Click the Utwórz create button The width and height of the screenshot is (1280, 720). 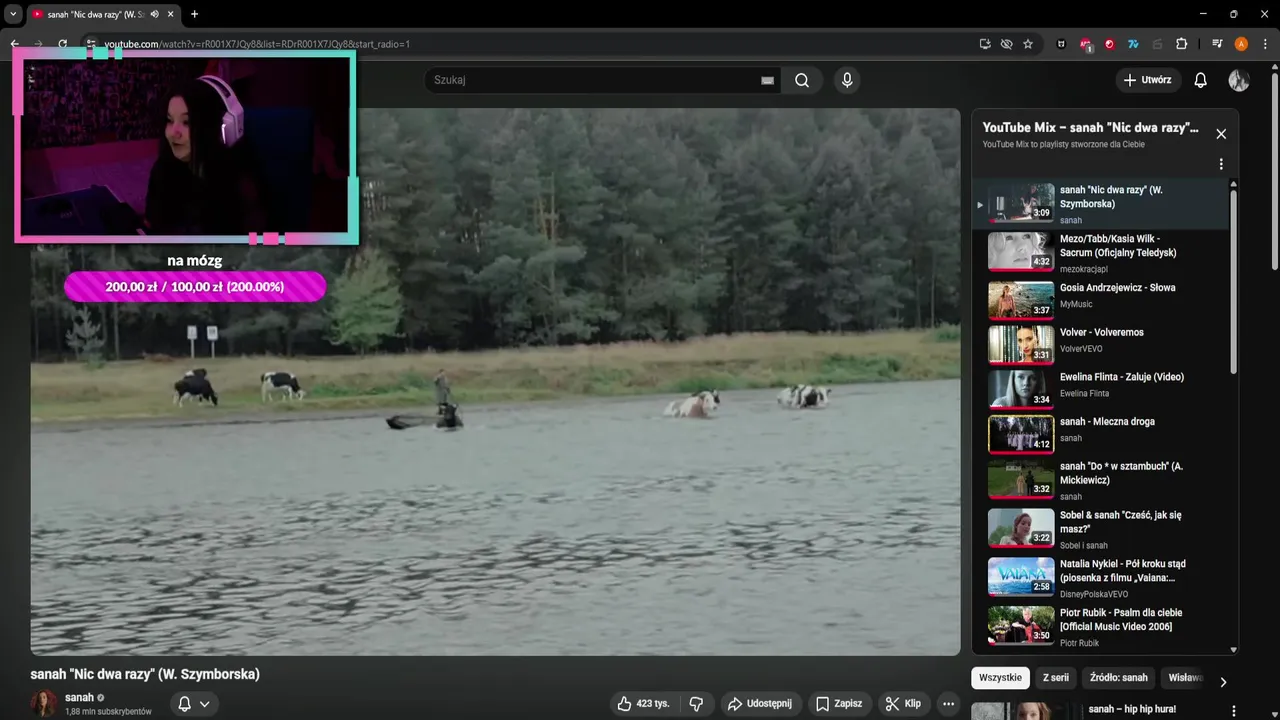(x=1148, y=80)
